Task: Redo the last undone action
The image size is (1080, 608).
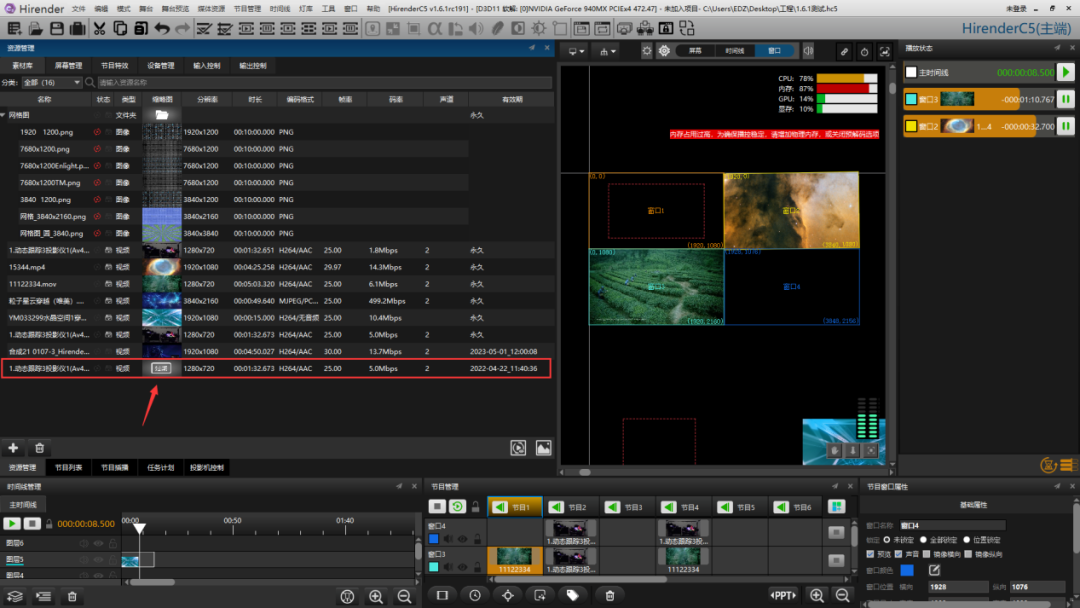Action: (183, 29)
